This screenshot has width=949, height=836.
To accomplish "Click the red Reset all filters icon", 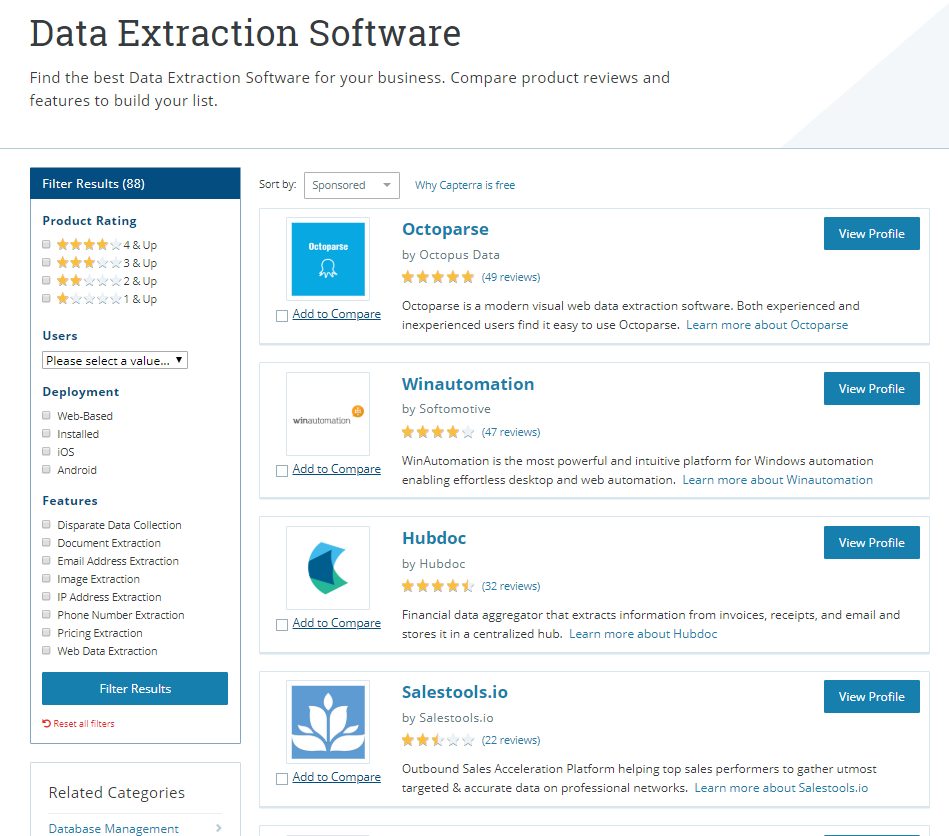I will click(47, 723).
